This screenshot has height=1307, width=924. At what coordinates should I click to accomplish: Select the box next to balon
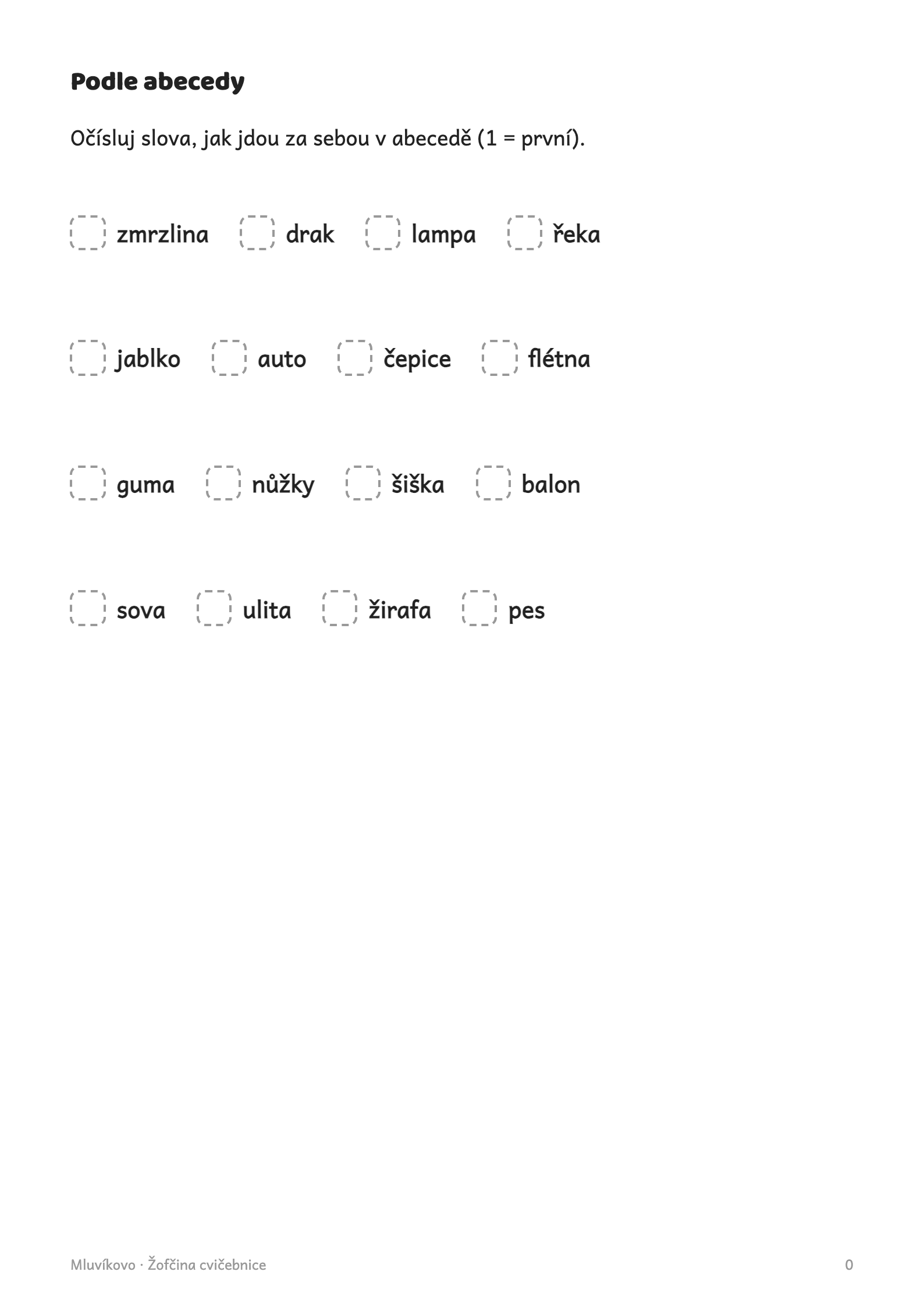493,483
